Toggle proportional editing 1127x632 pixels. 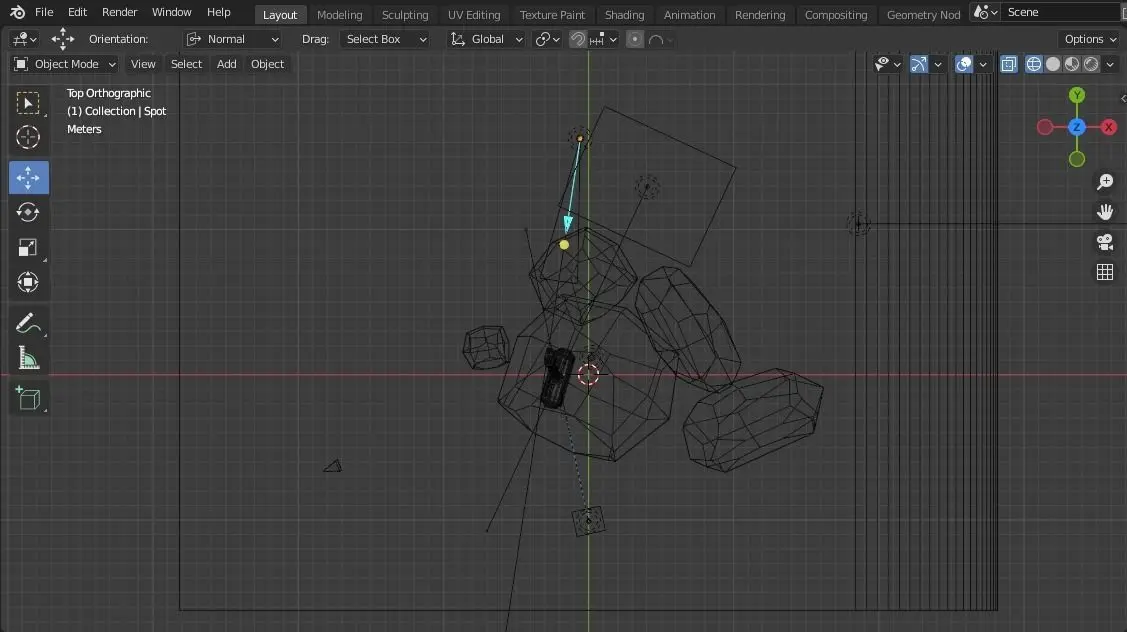click(x=635, y=39)
